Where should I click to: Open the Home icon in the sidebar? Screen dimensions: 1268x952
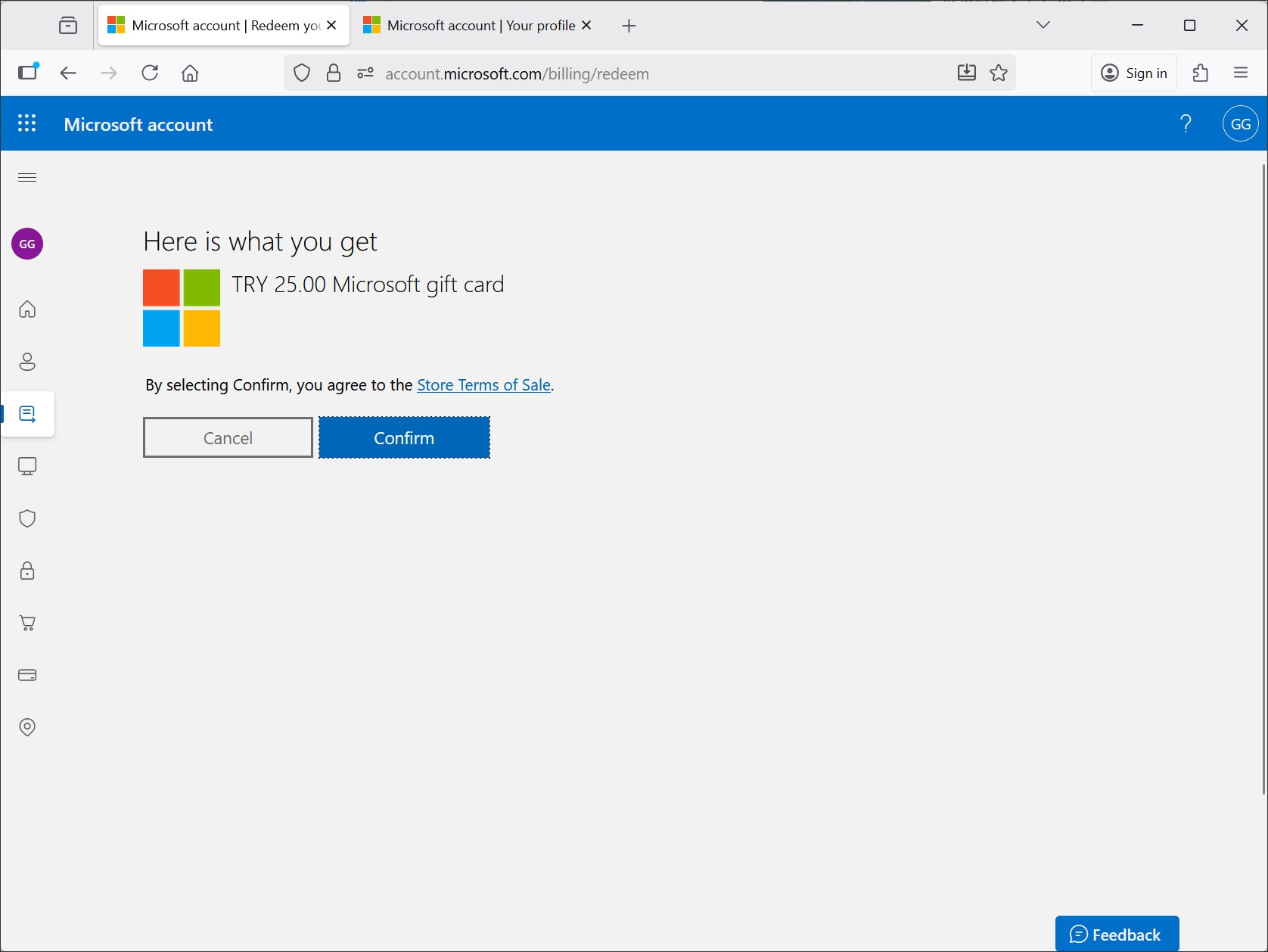pyautogui.click(x=27, y=310)
